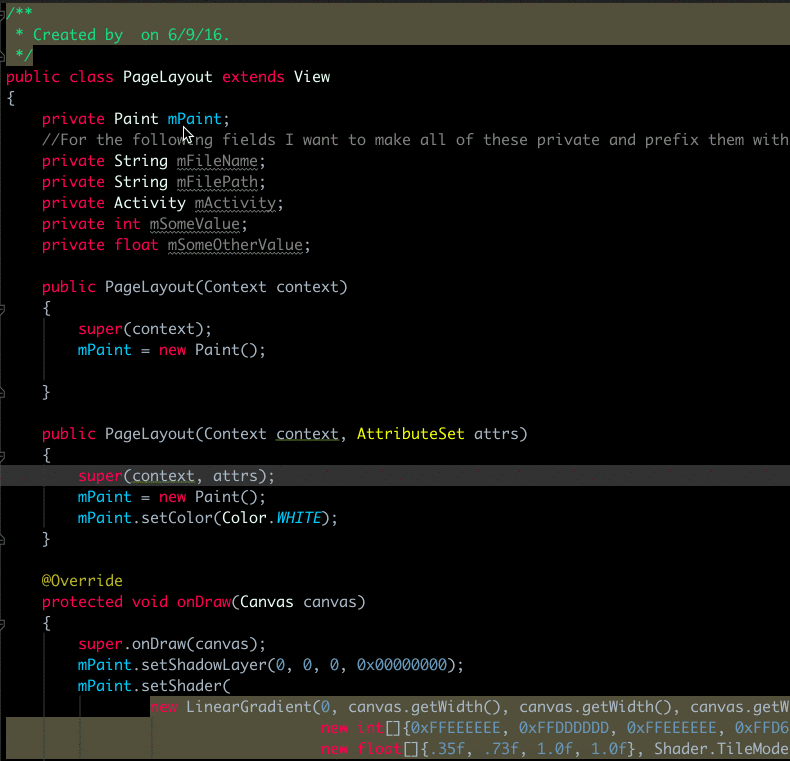Collapse the AttributeSet constructor's opening fold marker
The width and height of the screenshot is (790, 761).
(x=2, y=456)
